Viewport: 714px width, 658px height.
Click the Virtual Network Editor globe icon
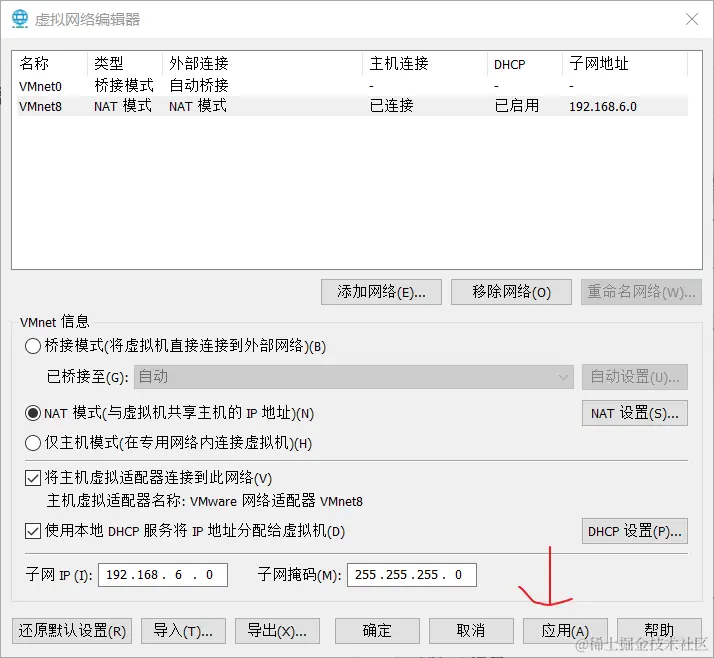20,19
